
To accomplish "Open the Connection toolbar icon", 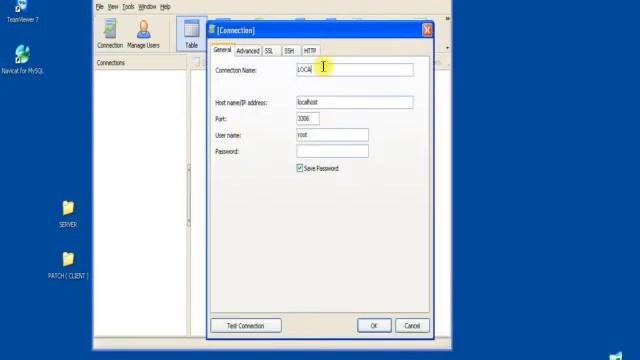I will (x=110, y=33).
